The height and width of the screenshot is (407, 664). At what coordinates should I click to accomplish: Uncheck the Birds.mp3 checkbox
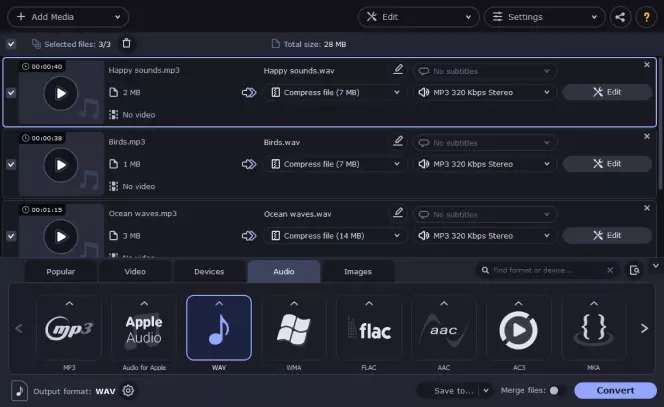click(x=11, y=164)
